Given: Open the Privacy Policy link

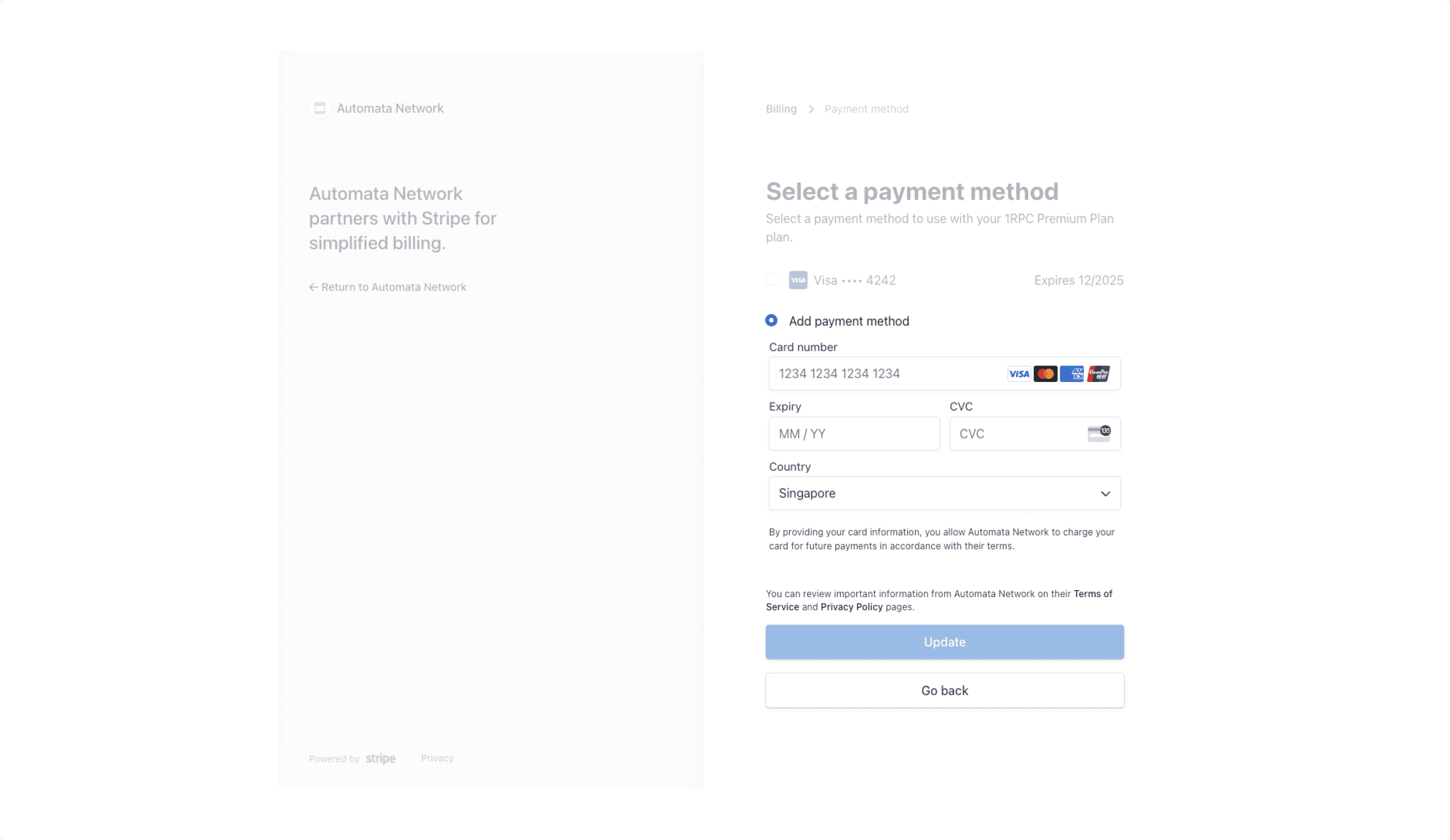Looking at the screenshot, I should tap(851, 607).
